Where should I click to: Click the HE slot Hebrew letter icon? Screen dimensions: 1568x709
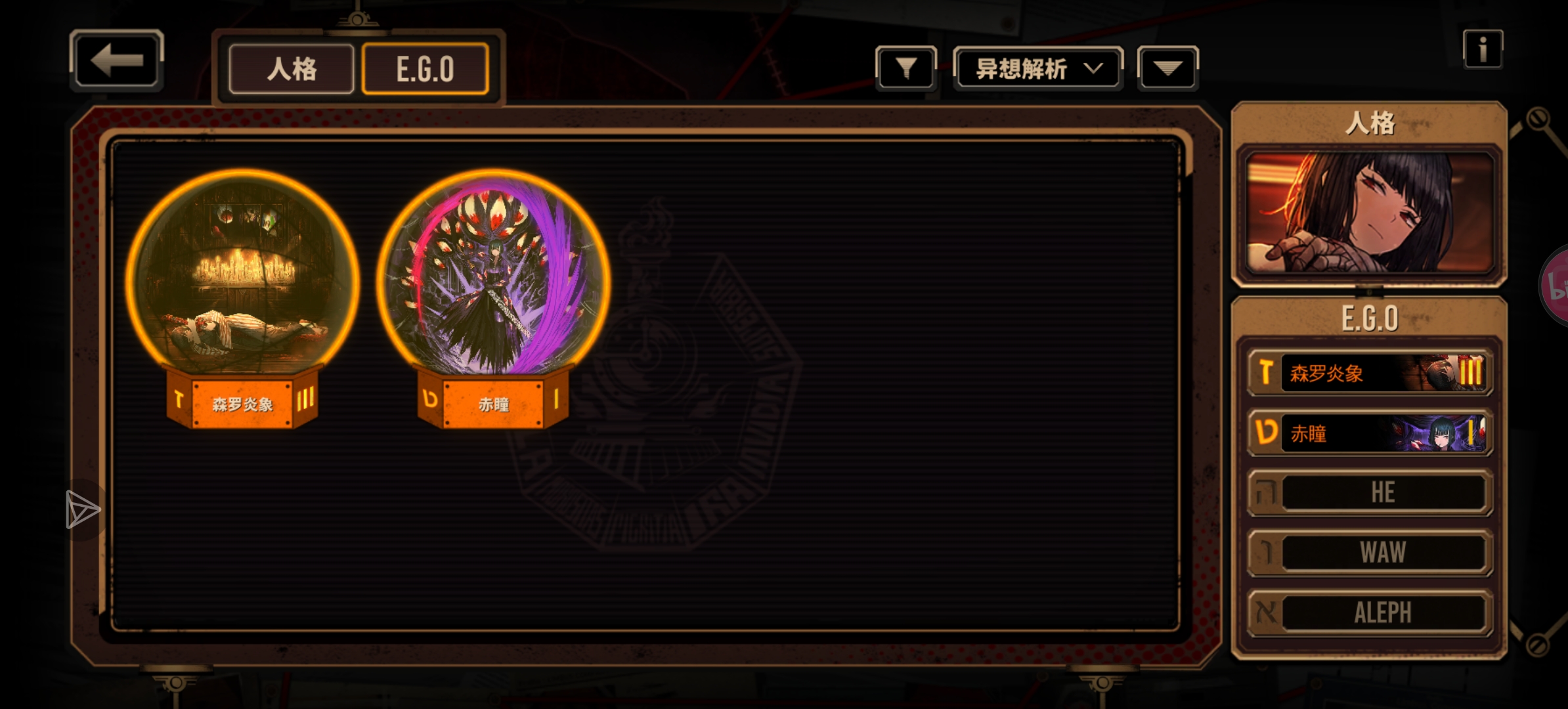tap(1265, 492)
